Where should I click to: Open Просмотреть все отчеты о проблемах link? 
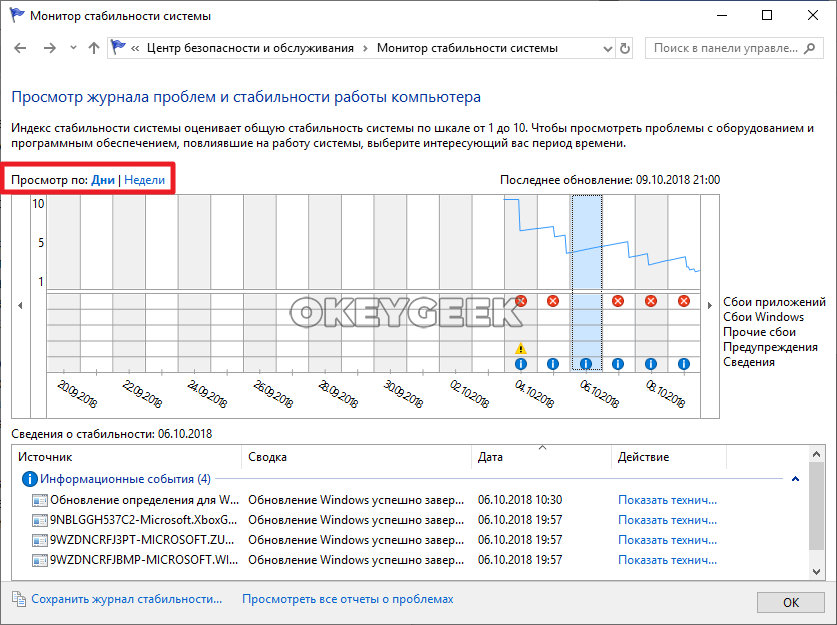[x=347, y=599]
